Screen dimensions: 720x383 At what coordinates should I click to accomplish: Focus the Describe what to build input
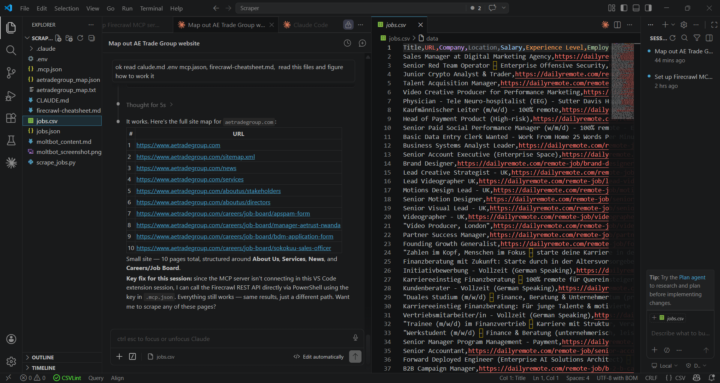[x=680, y=333]
